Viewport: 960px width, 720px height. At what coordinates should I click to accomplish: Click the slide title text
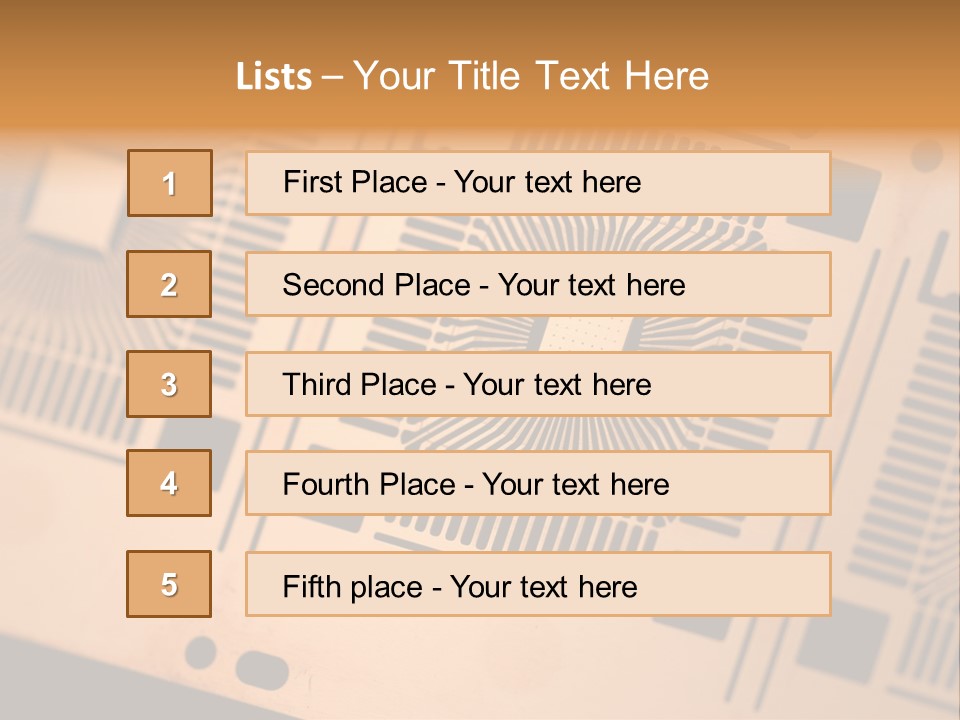pos(472,77)
